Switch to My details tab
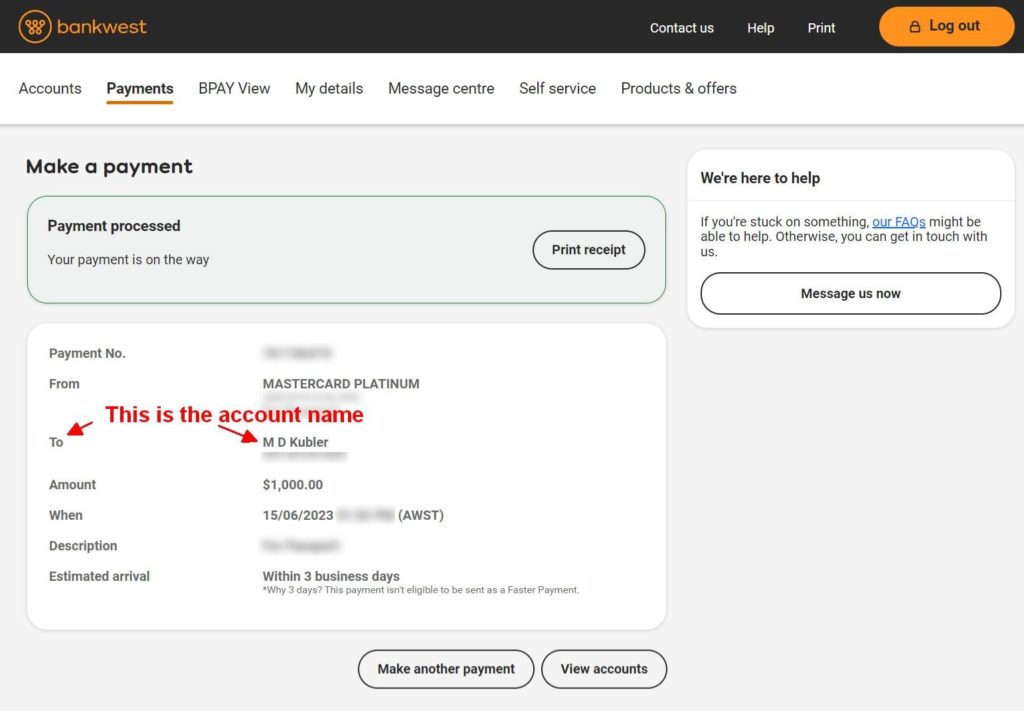1024x711 pixels. 329,88
